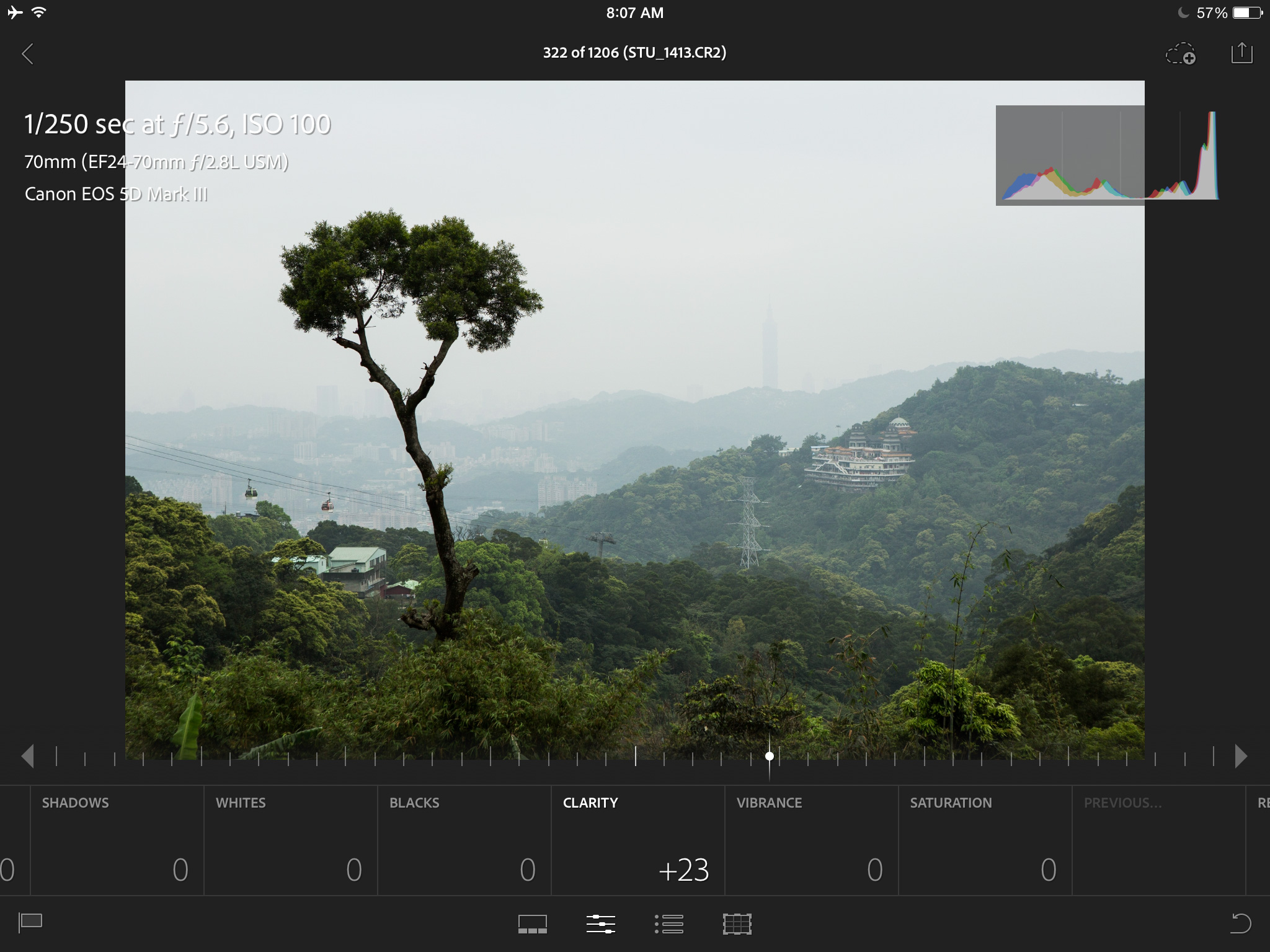Tap the exposure info '1/250 sec at f/5.6, ISO 100'
This screenshot has width=1270, height=952.
tap(177, 125)
